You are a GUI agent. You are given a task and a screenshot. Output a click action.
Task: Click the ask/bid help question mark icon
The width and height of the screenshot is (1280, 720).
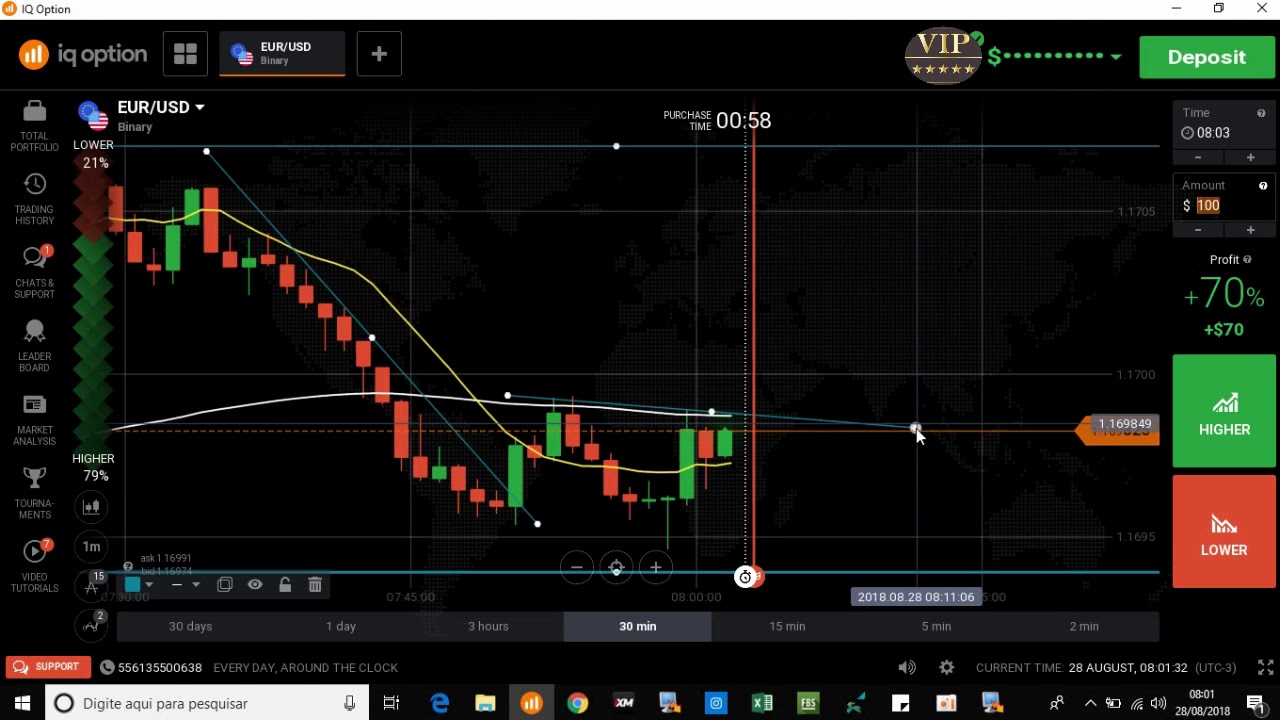128,567
